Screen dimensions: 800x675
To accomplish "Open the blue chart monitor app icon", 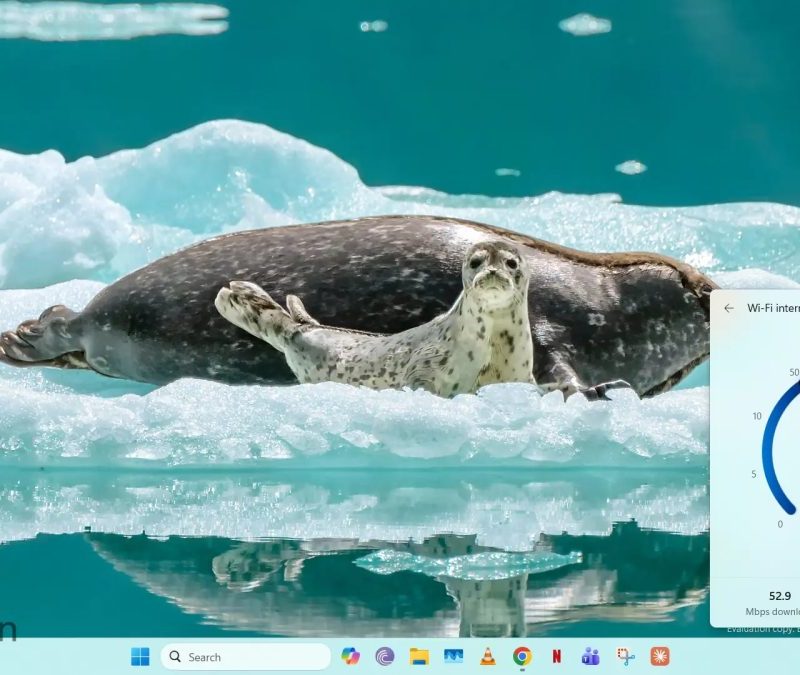I will 454,656.
